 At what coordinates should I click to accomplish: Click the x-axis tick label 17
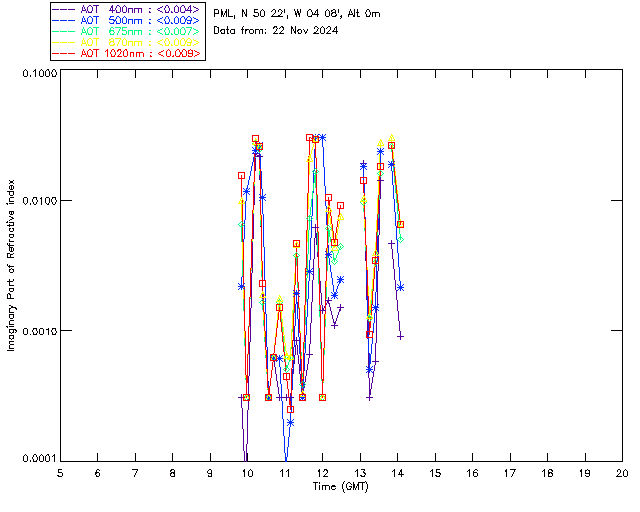tap(510, 473)
